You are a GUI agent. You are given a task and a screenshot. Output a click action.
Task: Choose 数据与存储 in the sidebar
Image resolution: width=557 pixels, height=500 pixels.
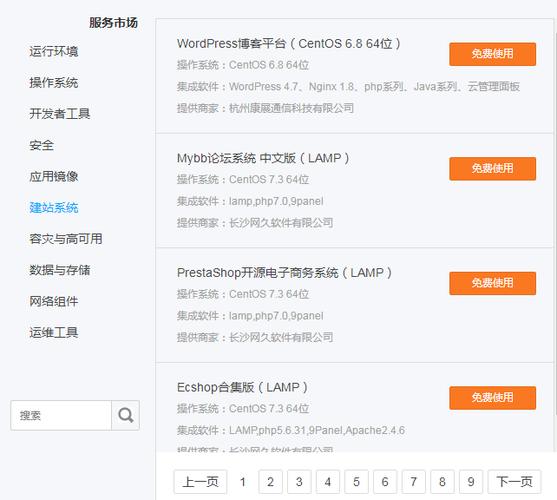60,270
